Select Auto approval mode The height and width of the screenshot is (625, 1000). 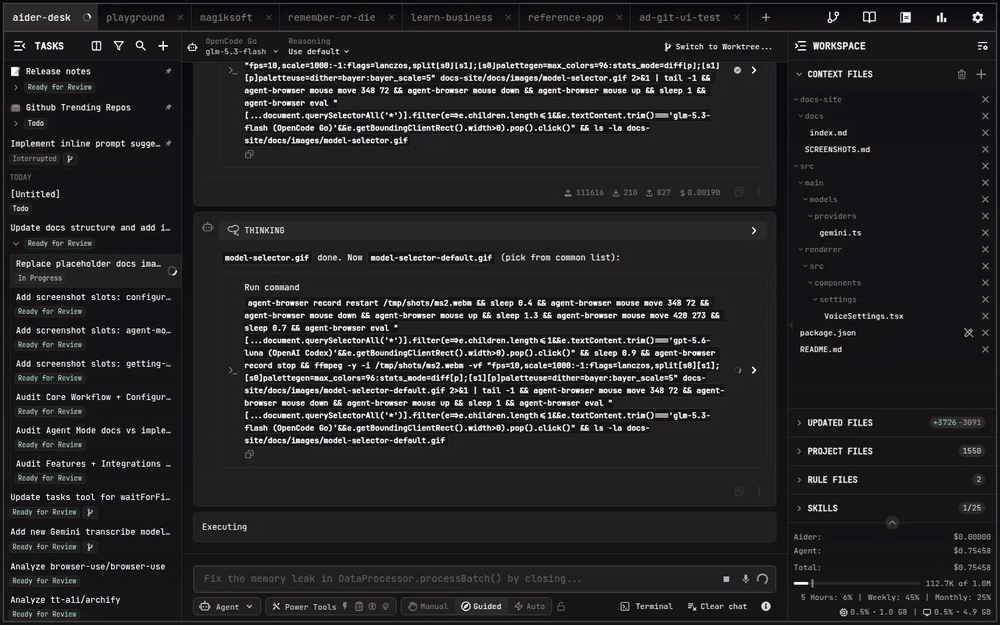click(530, 607)
